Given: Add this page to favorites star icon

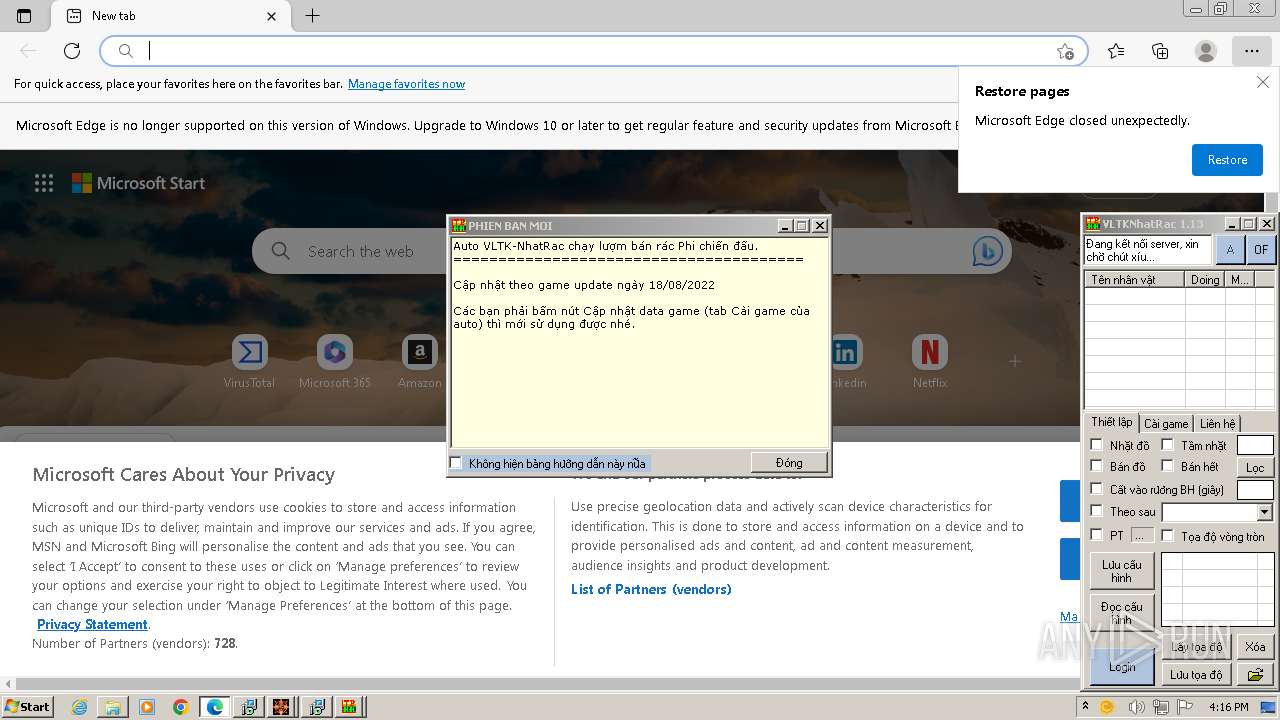Looking at the screenshot, I should click(x=1065, y=51).
